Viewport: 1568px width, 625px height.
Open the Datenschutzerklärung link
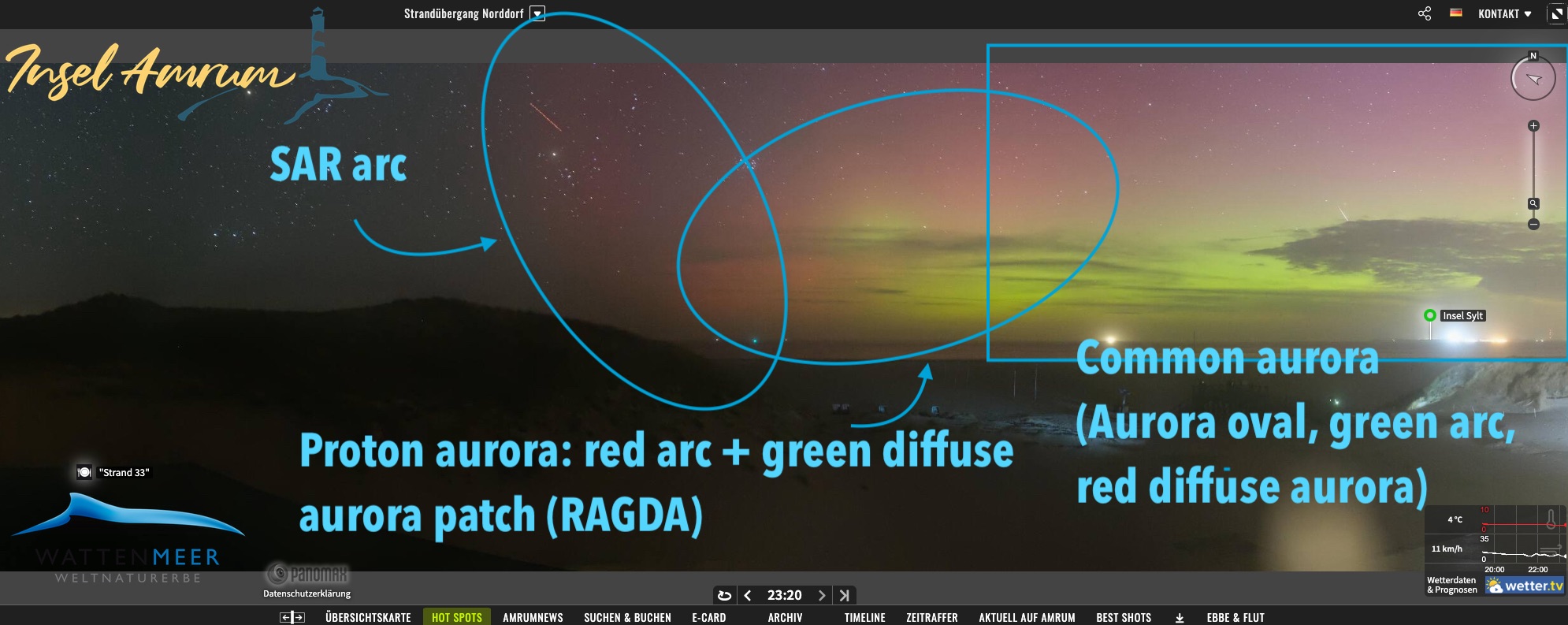307,593
